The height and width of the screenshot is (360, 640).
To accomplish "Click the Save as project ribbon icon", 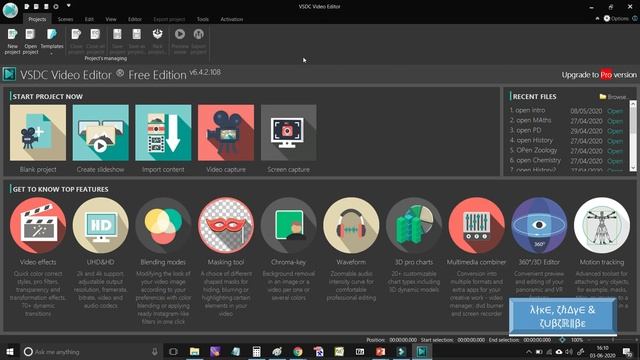I will [x=136, y=40].
